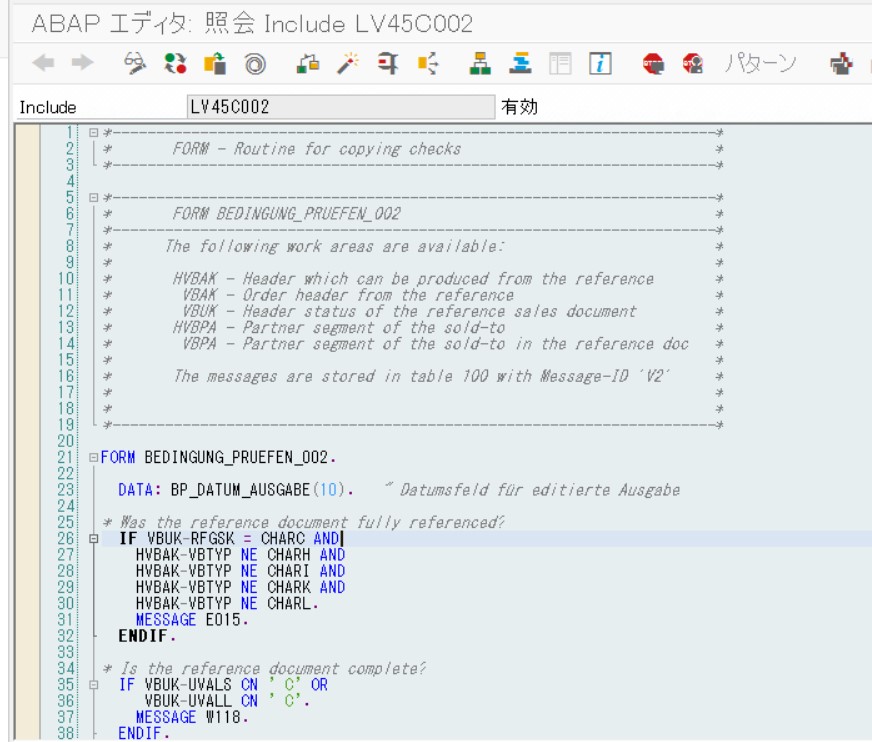Viewport: 872px width, 742px height.
Task: Run syntax check from the toolbar
Action: (309, 65)
